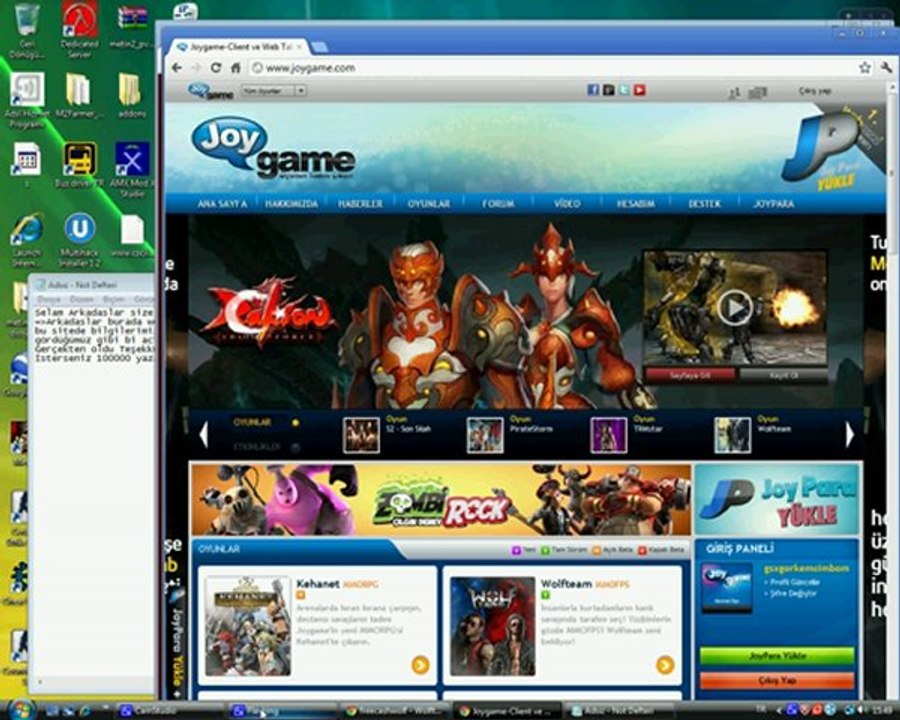Open the metin2 archive desktop icon
The image size is (900, 720).
131,27
